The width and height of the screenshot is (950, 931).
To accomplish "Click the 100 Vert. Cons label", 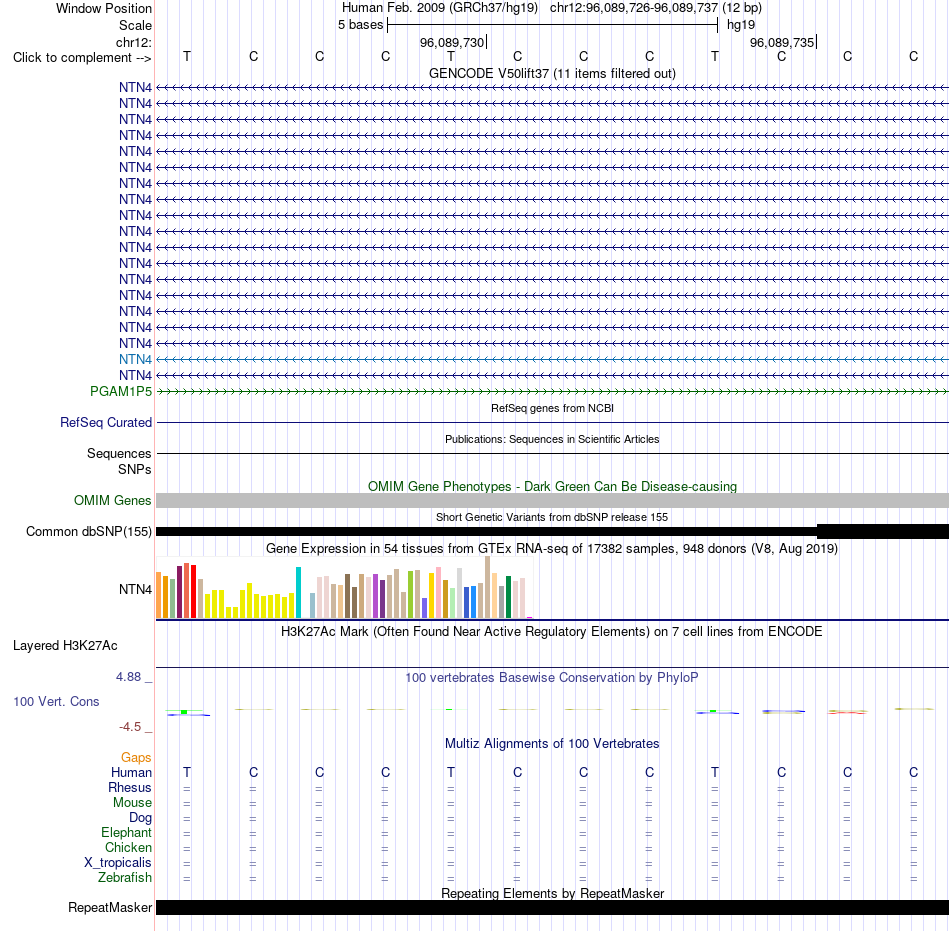I will (56, 701).
